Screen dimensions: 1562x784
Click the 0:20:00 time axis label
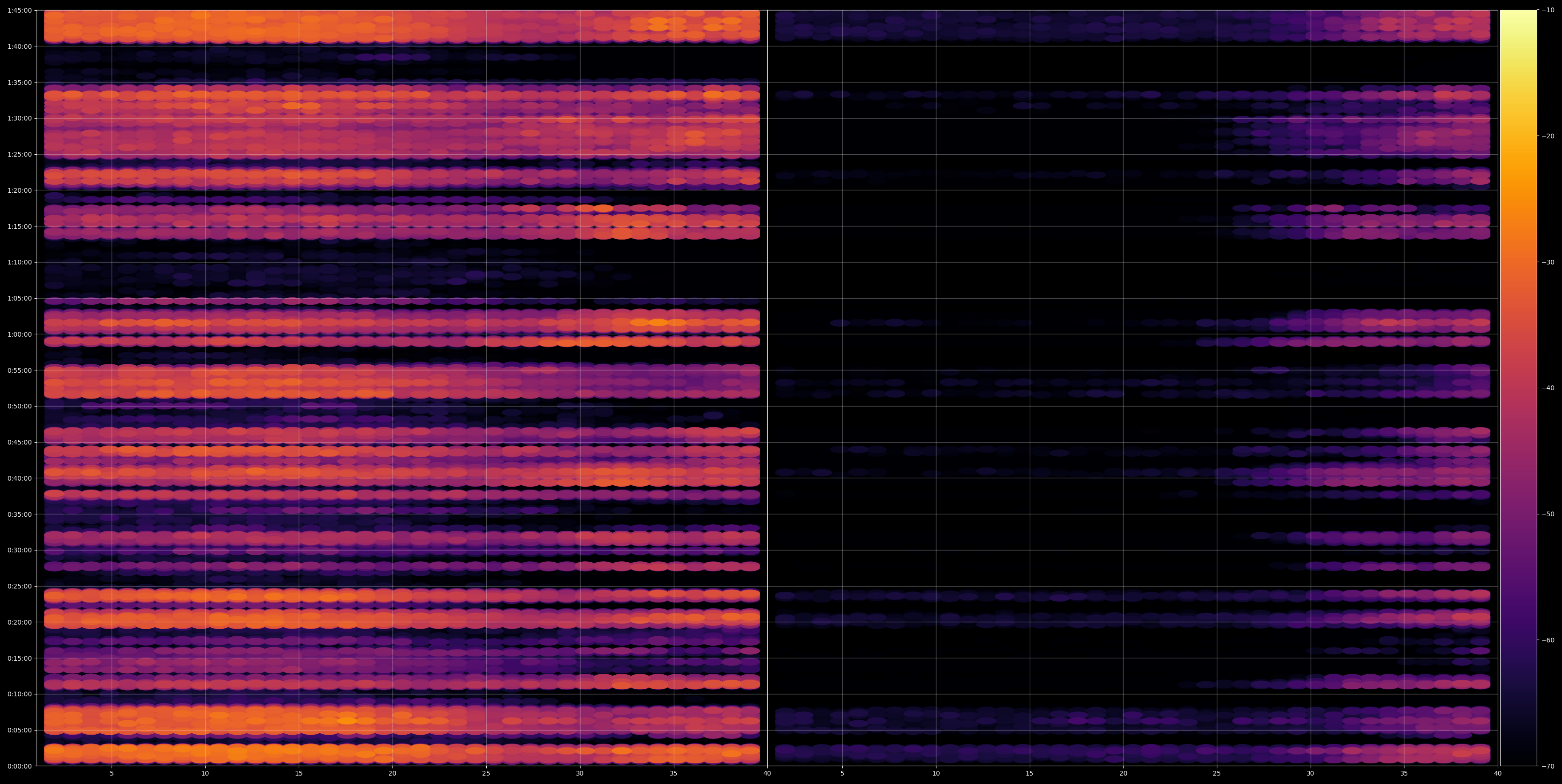pyautogui.click(x=19, y=622)
